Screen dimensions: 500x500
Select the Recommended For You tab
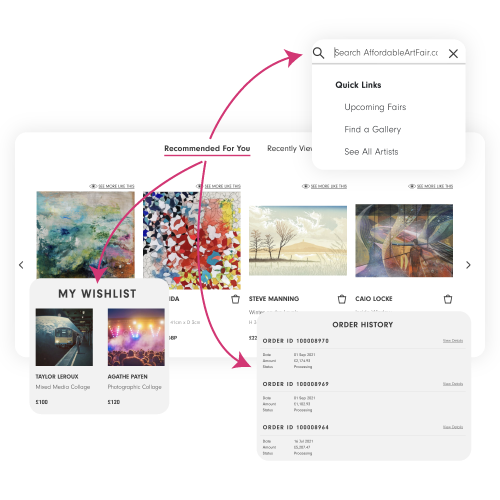pos(207,149)
